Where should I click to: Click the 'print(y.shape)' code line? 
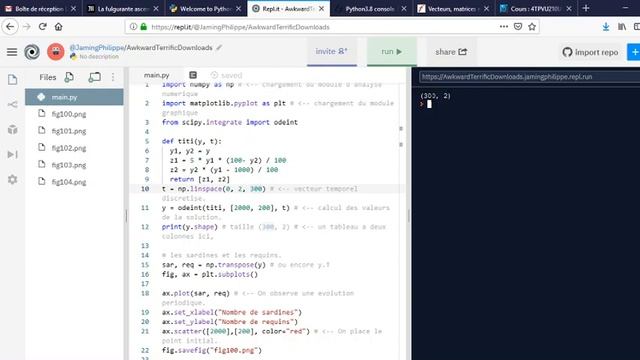pyautogui.click(x=189, y=227)
